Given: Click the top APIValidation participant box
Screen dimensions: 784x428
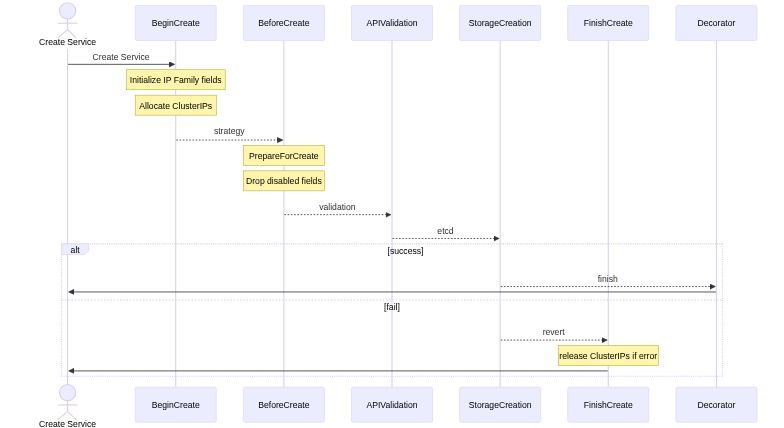Looking at the screenshot, I should [x=391, y=23].
